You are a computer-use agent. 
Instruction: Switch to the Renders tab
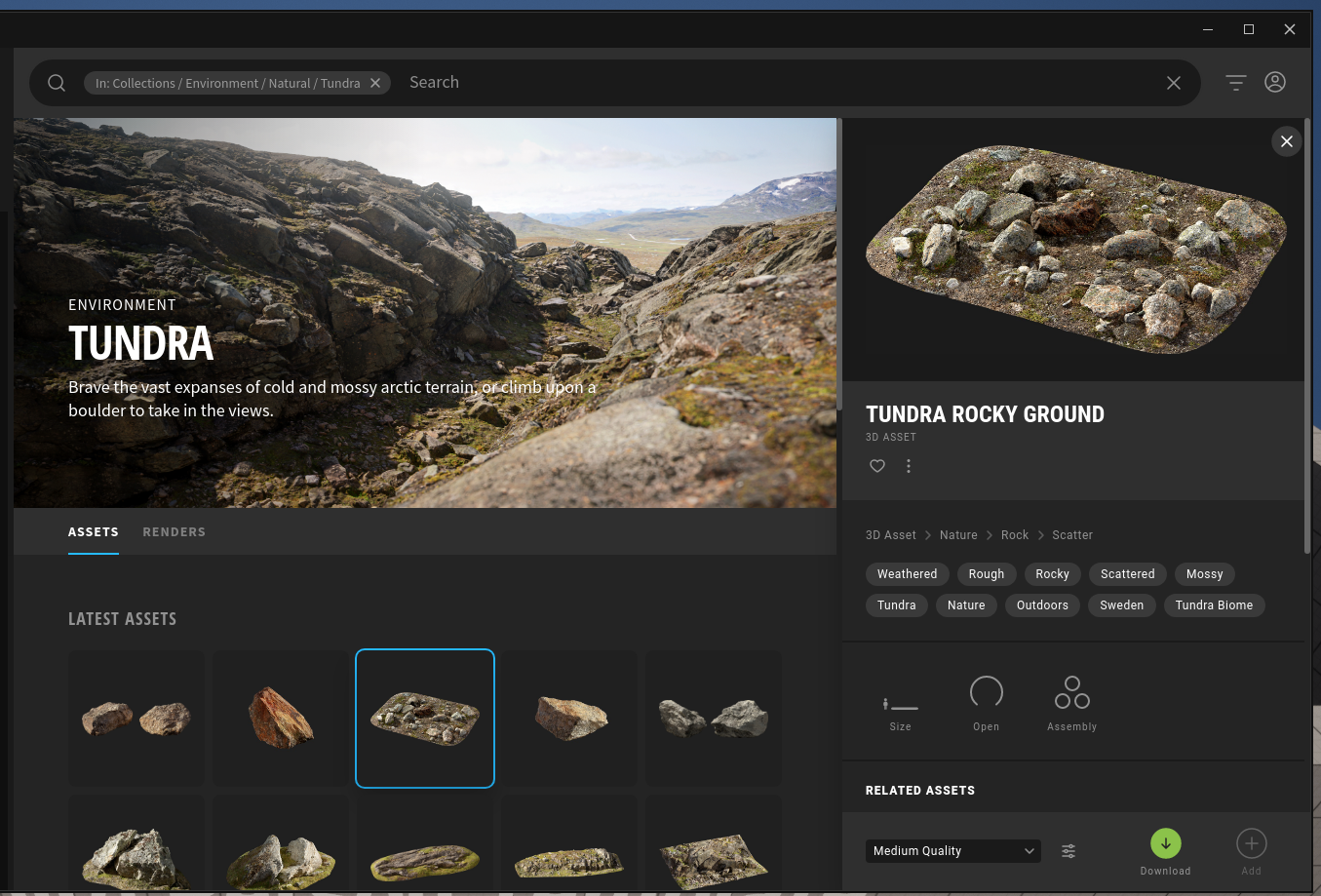[x=175, y=532]
